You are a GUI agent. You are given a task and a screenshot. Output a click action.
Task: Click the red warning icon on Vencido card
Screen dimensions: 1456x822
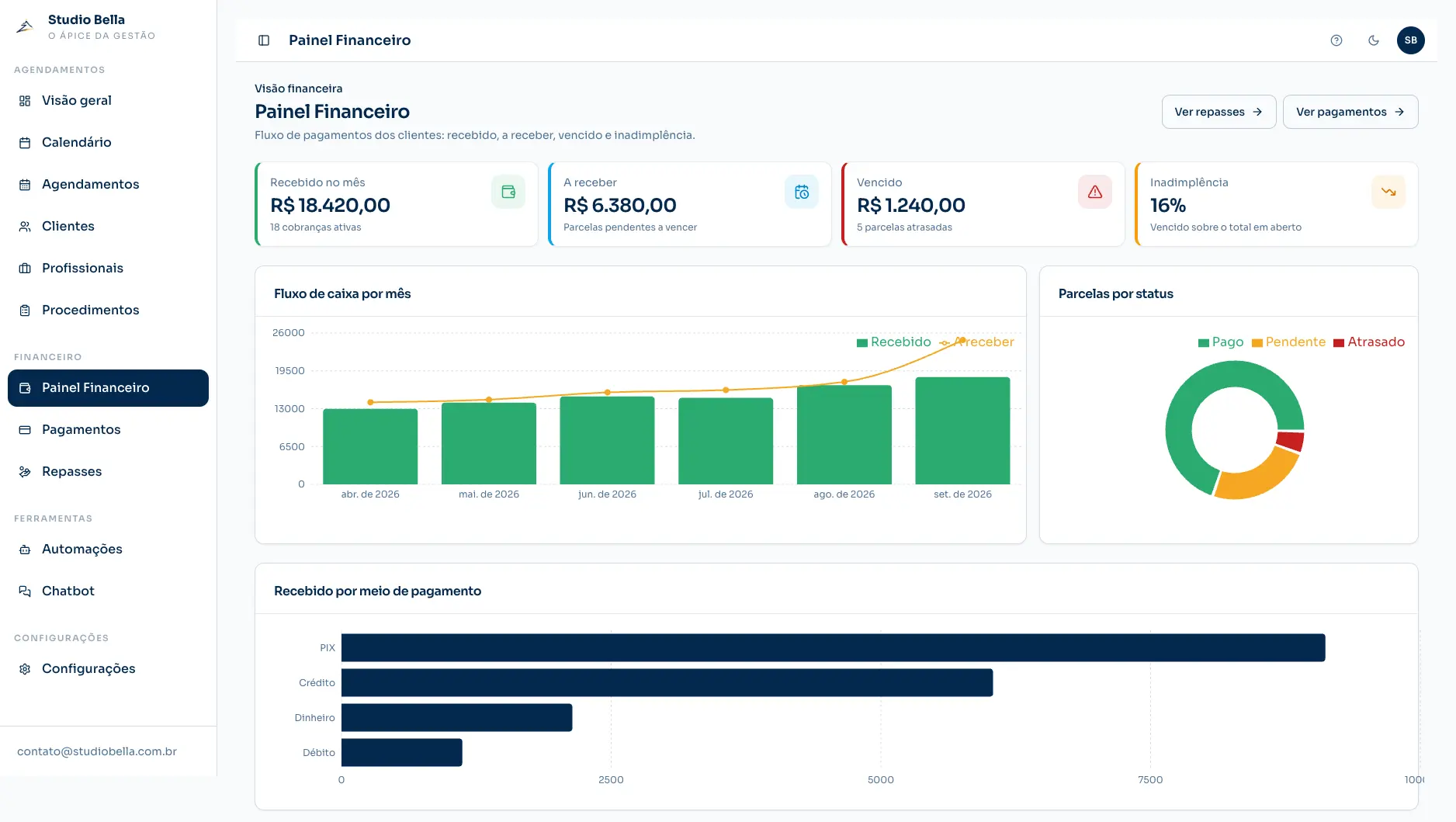1095,192
